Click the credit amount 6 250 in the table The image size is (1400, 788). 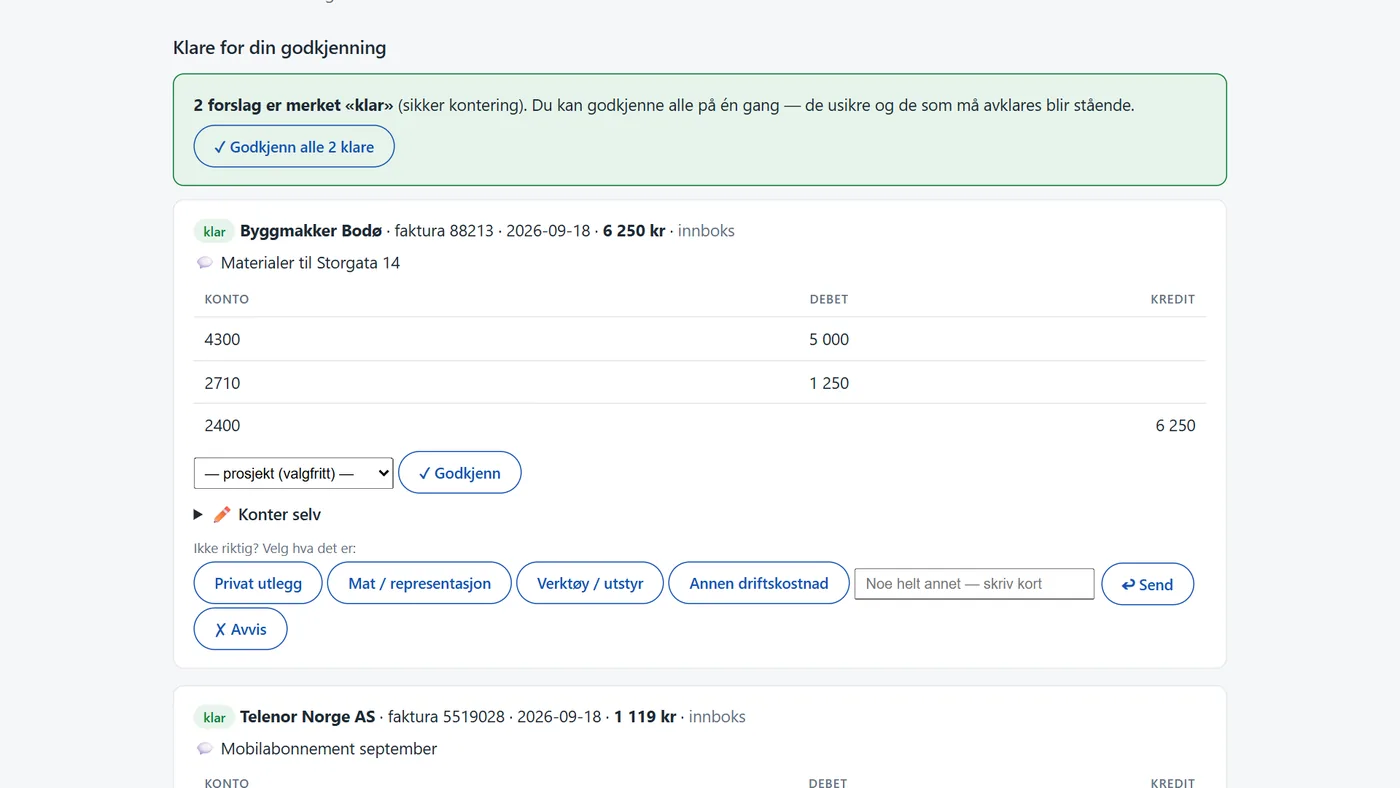[1175, 425]
